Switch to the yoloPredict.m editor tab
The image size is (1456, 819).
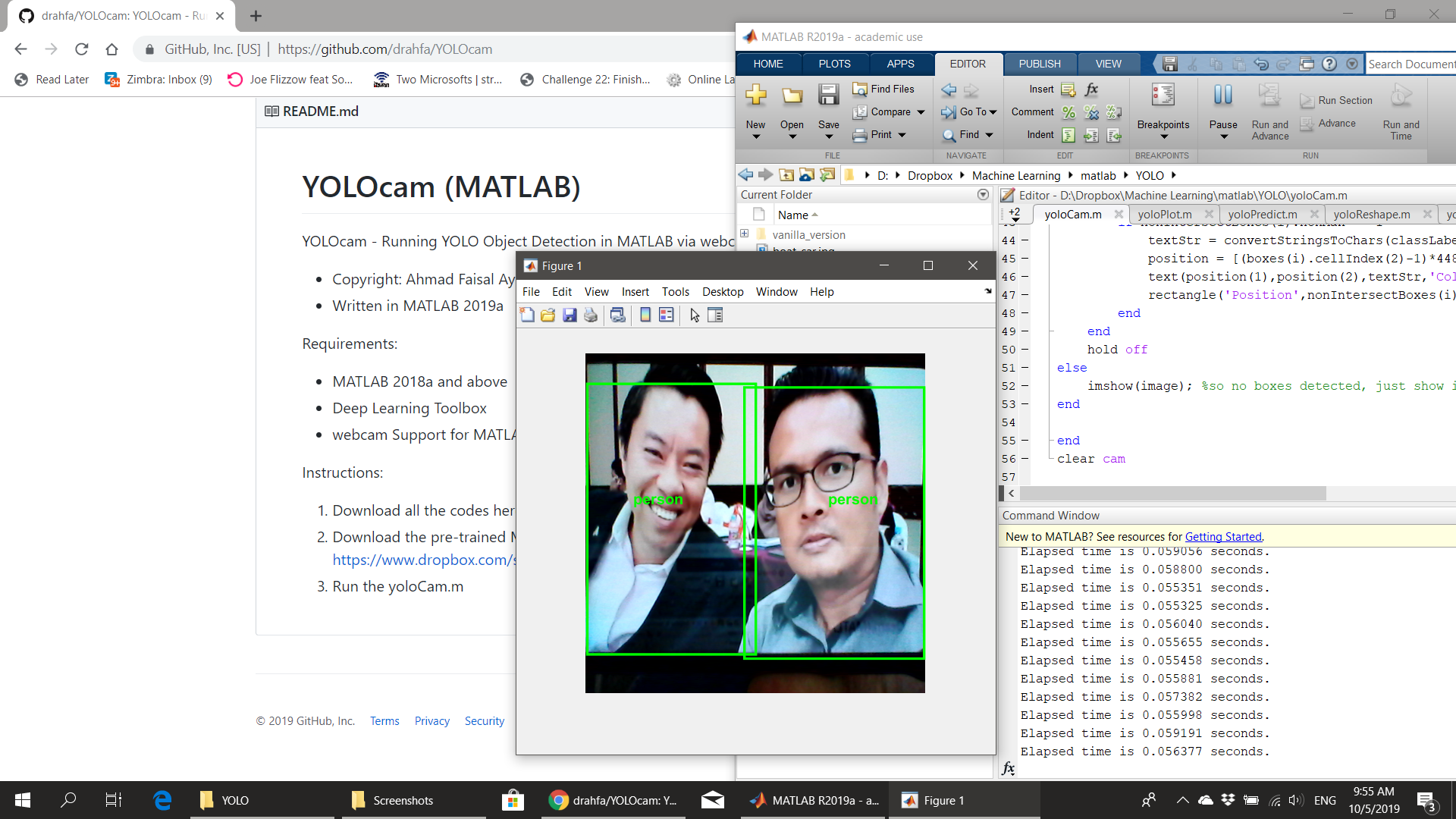tap(1262, 215)
